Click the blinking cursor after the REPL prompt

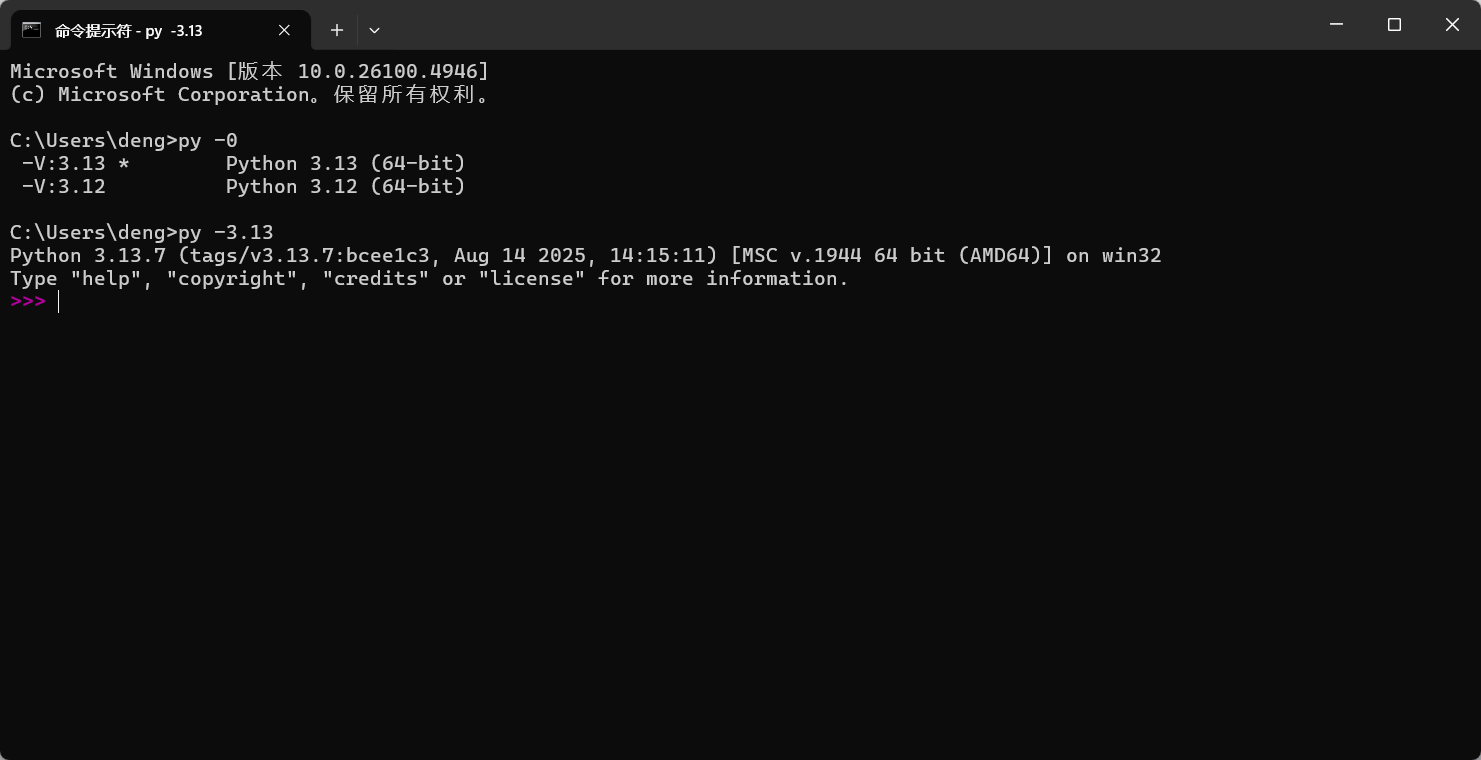pyautogui.click(x=58, y=301)
